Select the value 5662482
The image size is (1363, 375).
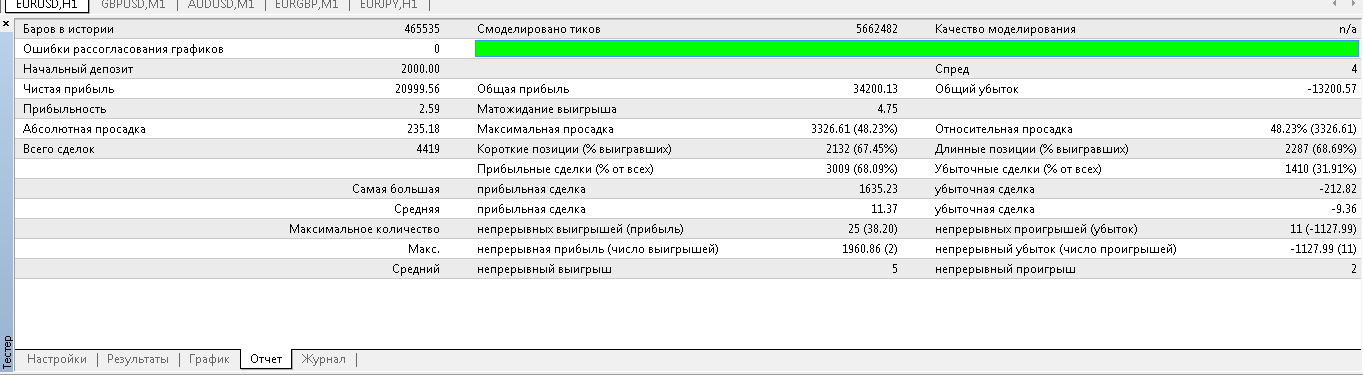tap(876, 29)
